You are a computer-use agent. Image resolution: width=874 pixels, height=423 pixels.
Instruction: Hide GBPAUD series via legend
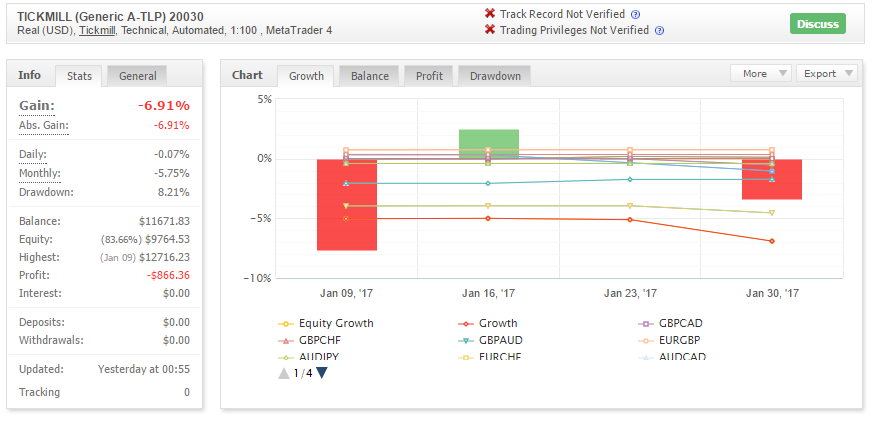(x=490, y=340)
